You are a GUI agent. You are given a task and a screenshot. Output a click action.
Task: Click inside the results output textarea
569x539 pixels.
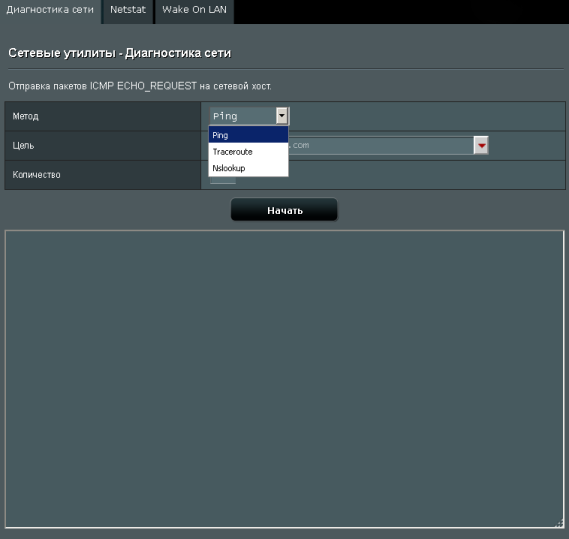[x=284, y=379]
